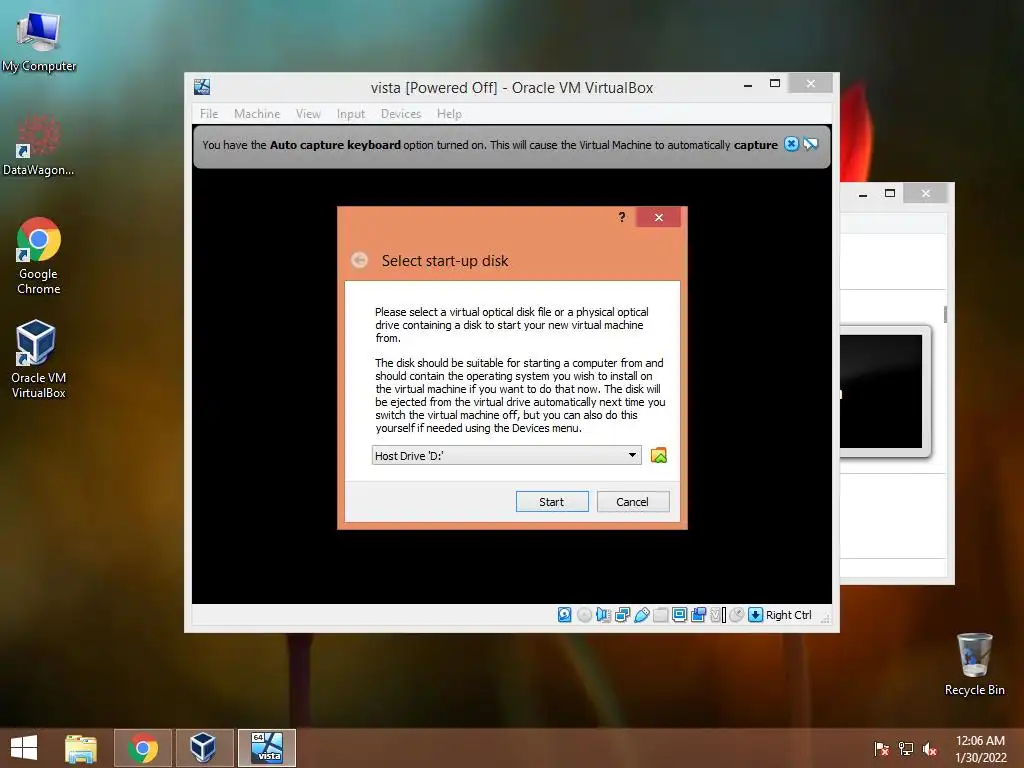Click Start to boot the VM

pos(552,502)
